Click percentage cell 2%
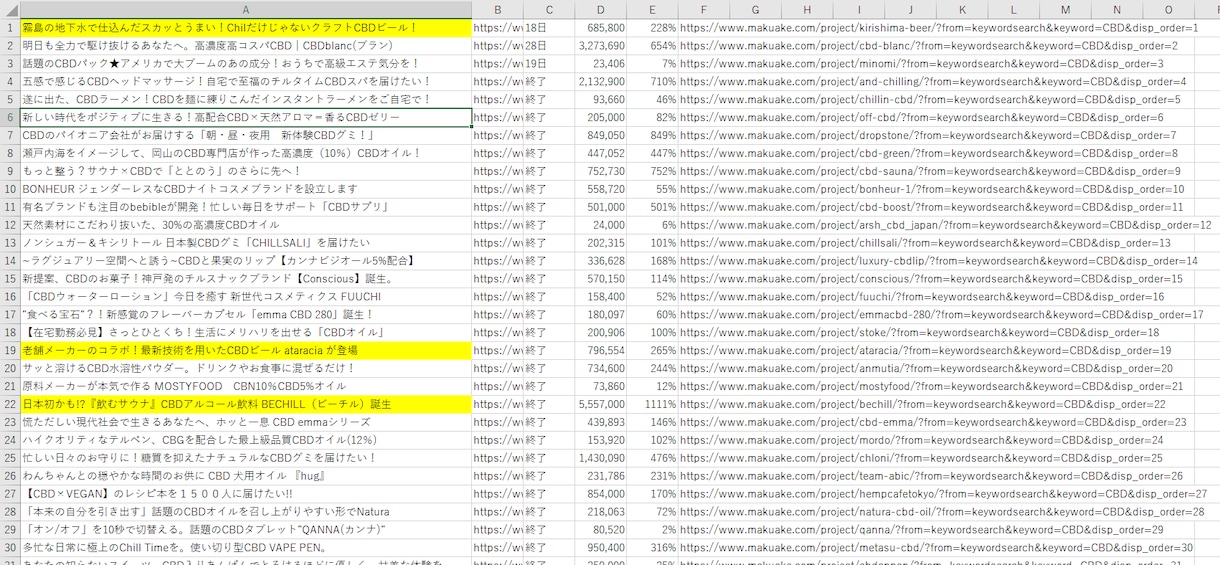Image resolution: width=1220 pixels, height=565 pixels. pyautogui.click(x=653, y=530)
